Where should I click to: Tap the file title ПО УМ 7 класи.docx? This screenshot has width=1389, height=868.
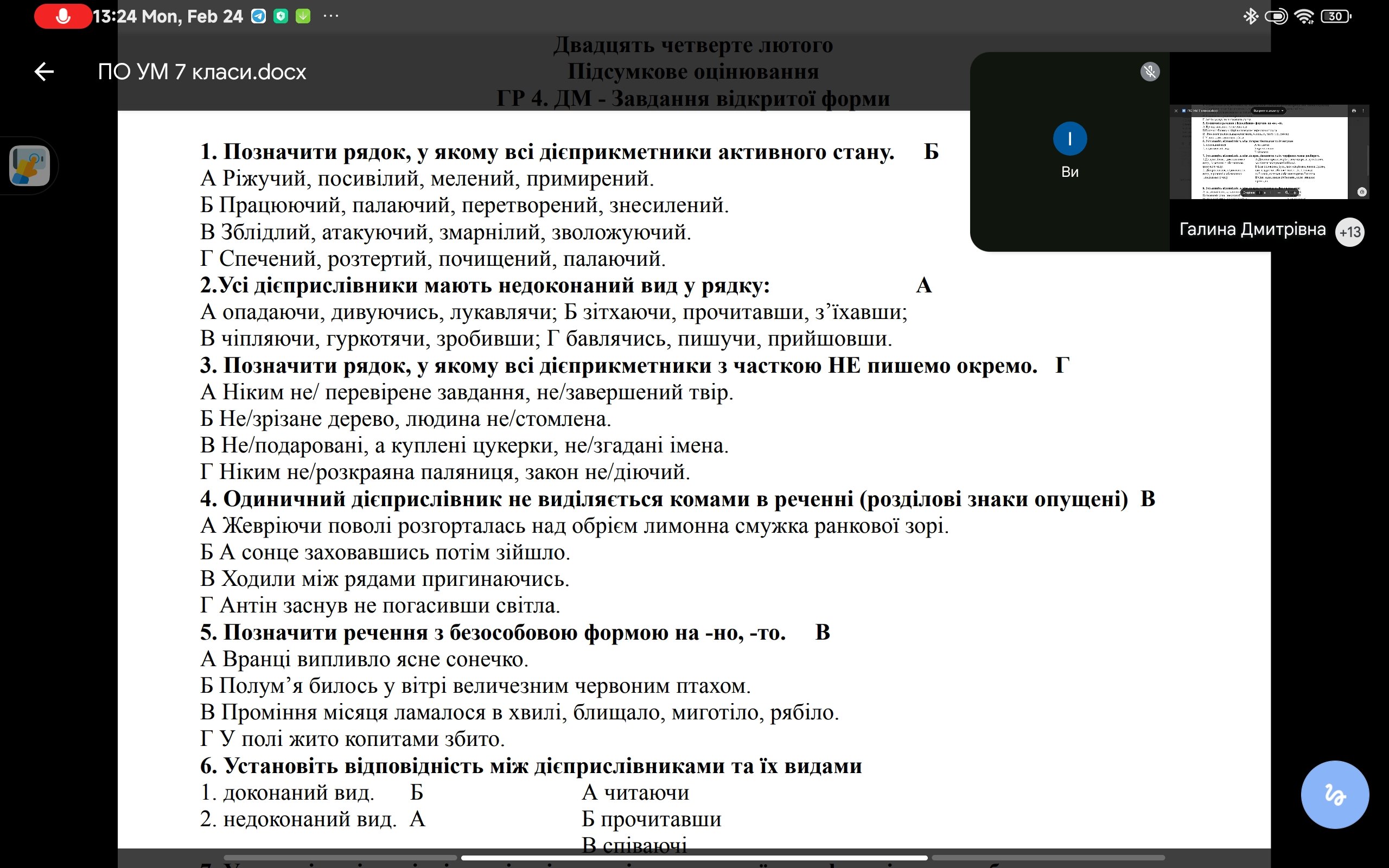click(202, 72)
